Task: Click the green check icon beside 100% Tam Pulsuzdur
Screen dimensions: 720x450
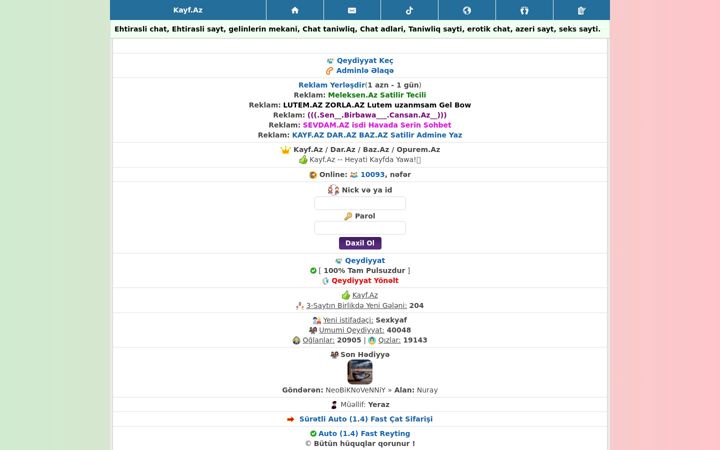Action: tap(313, 270)
